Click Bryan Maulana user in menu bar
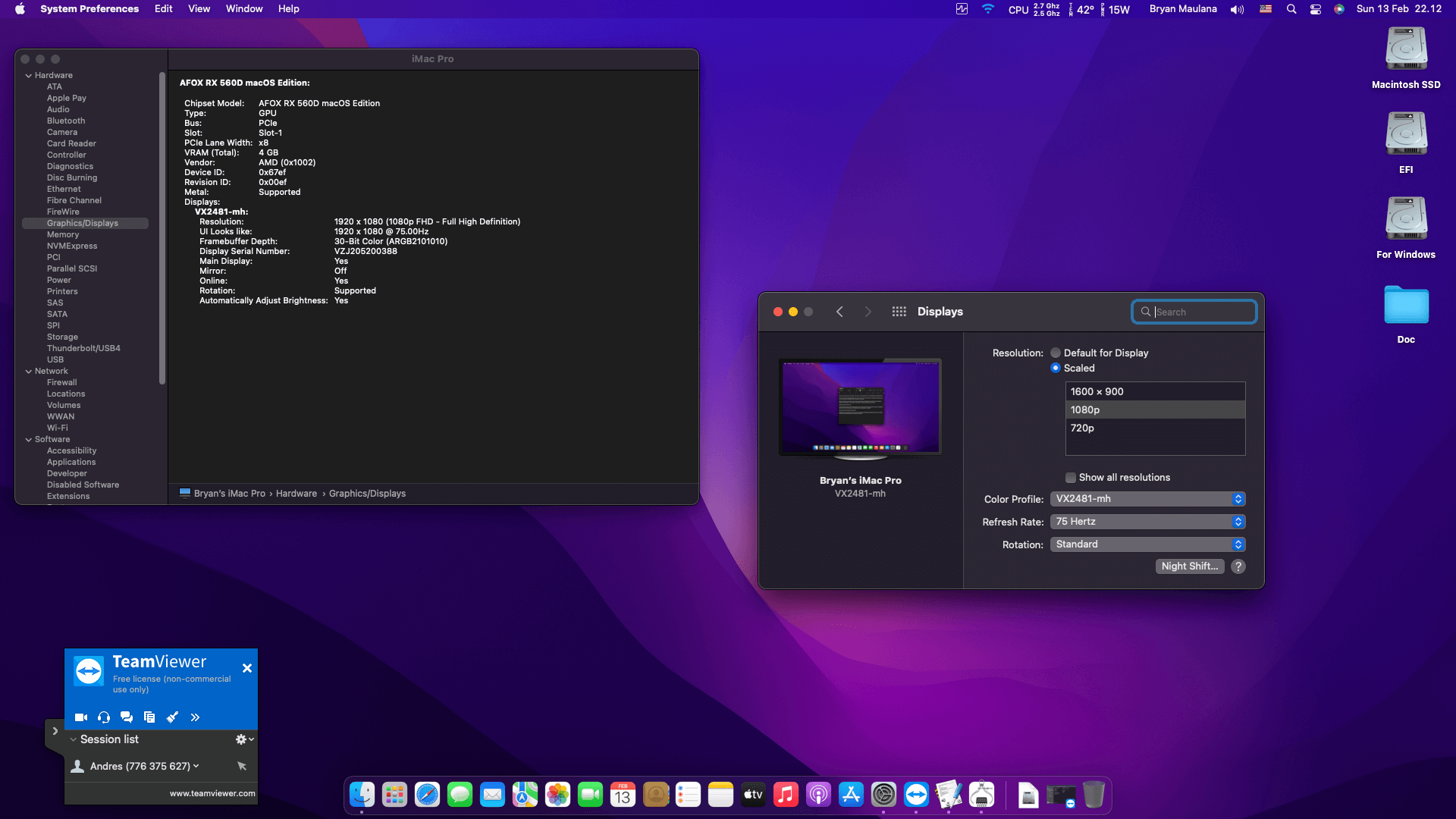The height and width of the screenshot is (819, 1456). tap(1183, 9)
